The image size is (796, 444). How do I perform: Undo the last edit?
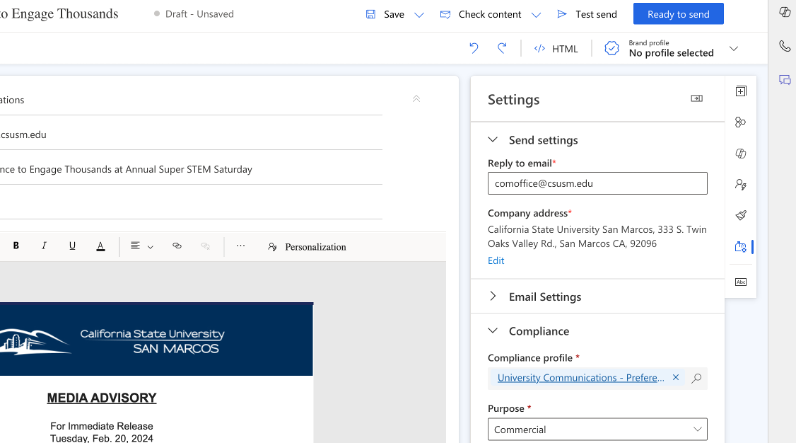474,48
